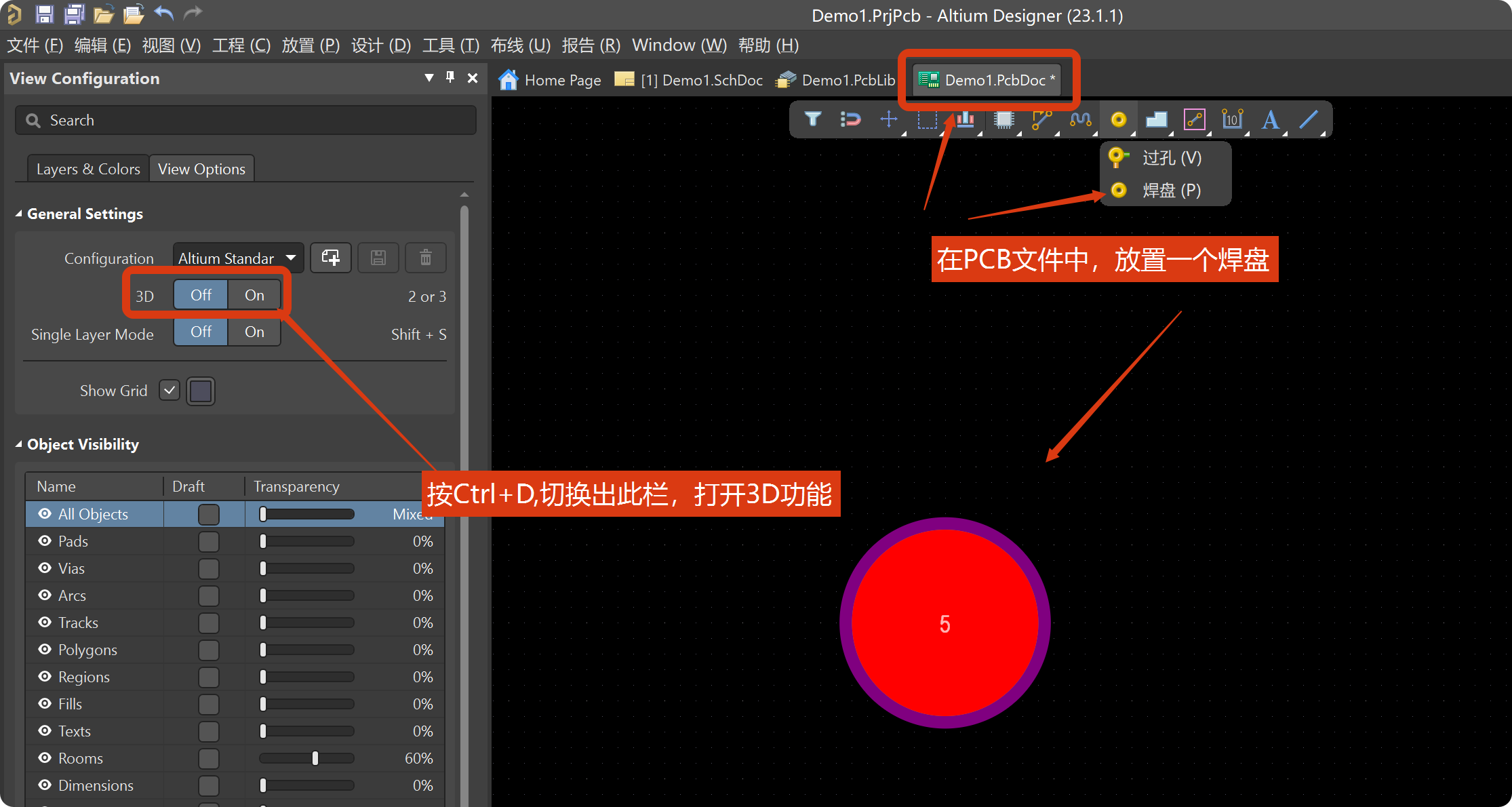Click the undo arrow icon
1512x807 pixels.
(163, 14)
